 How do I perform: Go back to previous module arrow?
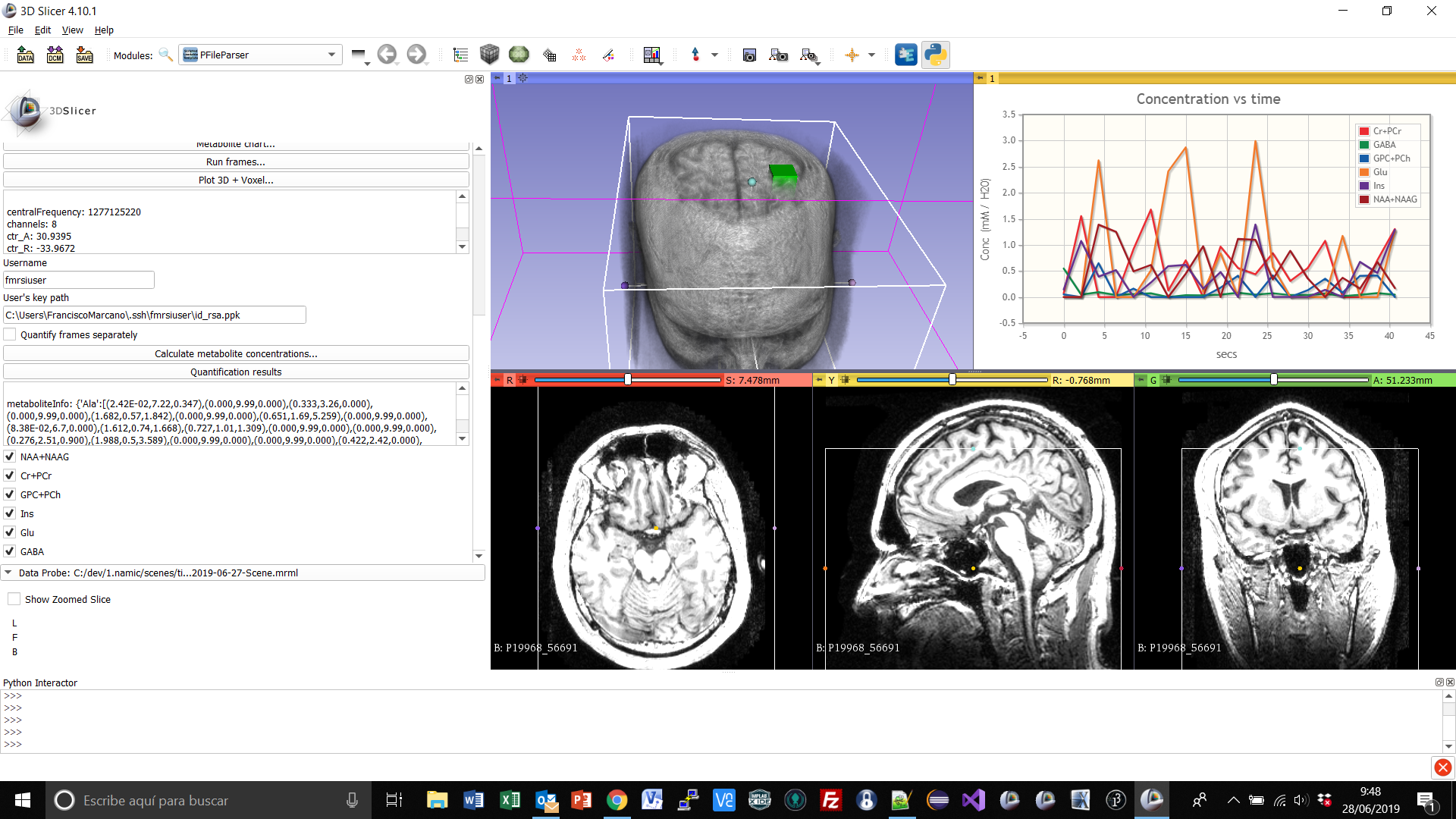[387, 55]
